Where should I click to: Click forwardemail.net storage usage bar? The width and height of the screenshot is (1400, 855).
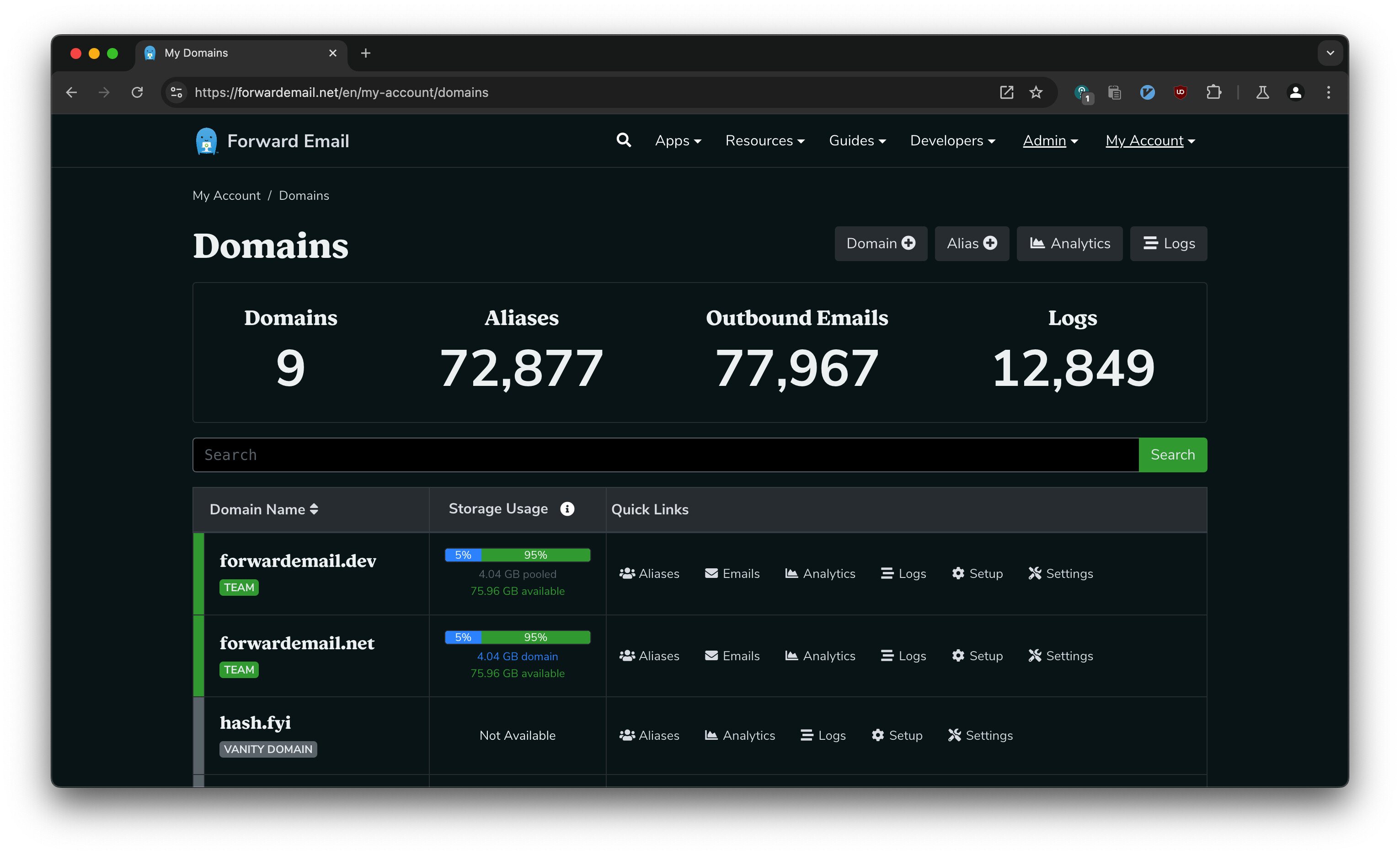pos(517,637)
